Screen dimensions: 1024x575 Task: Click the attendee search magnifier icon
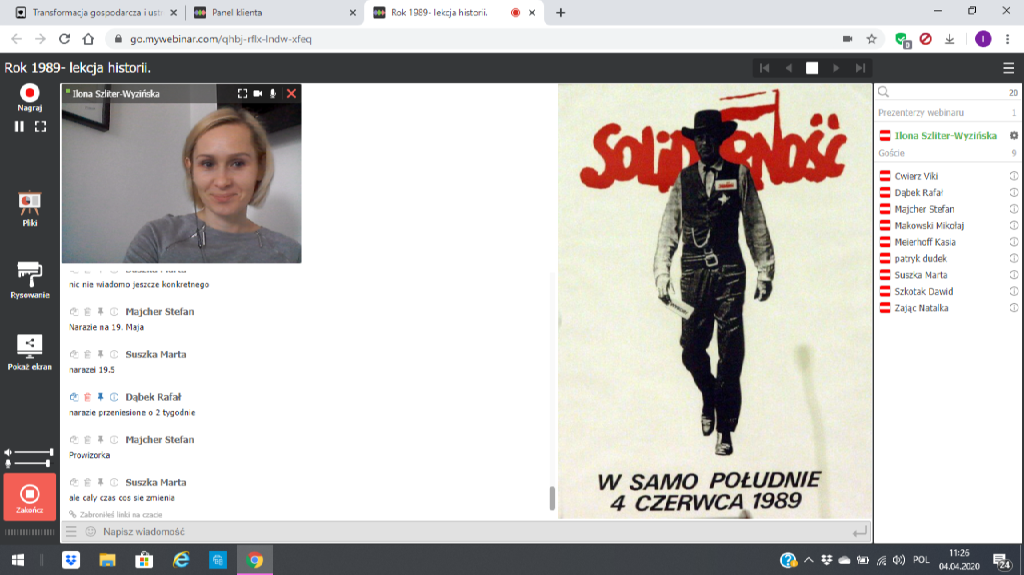tap(884, 92)
